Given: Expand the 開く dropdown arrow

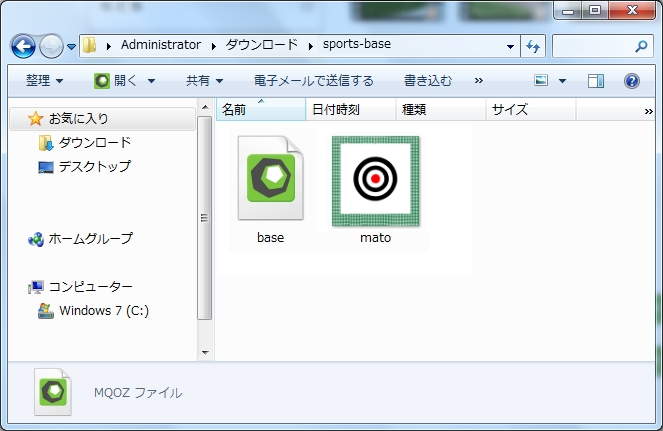Looking at the screenshot, I should tap(151, 81).
